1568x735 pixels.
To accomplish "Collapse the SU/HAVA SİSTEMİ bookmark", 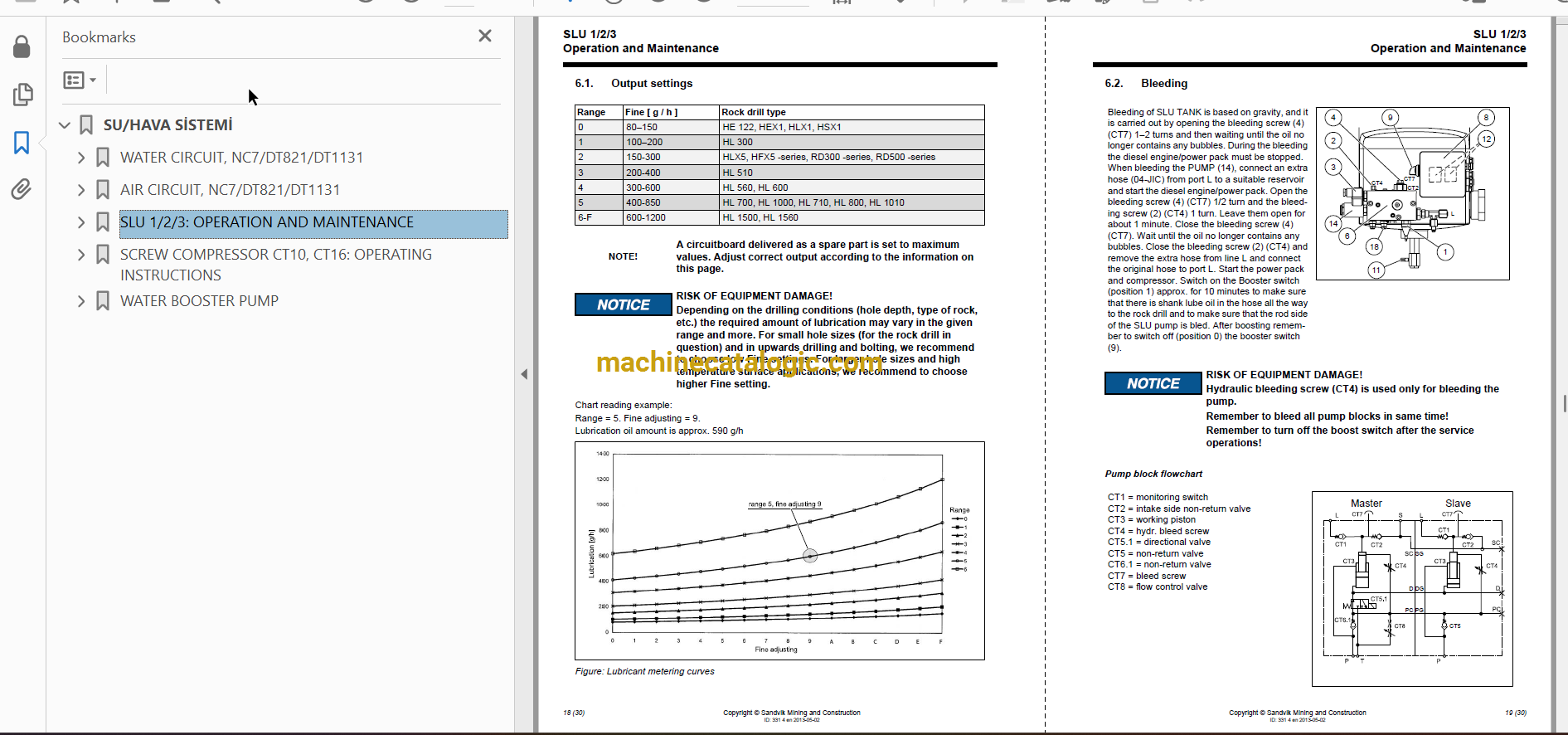I will pos(65,125).
